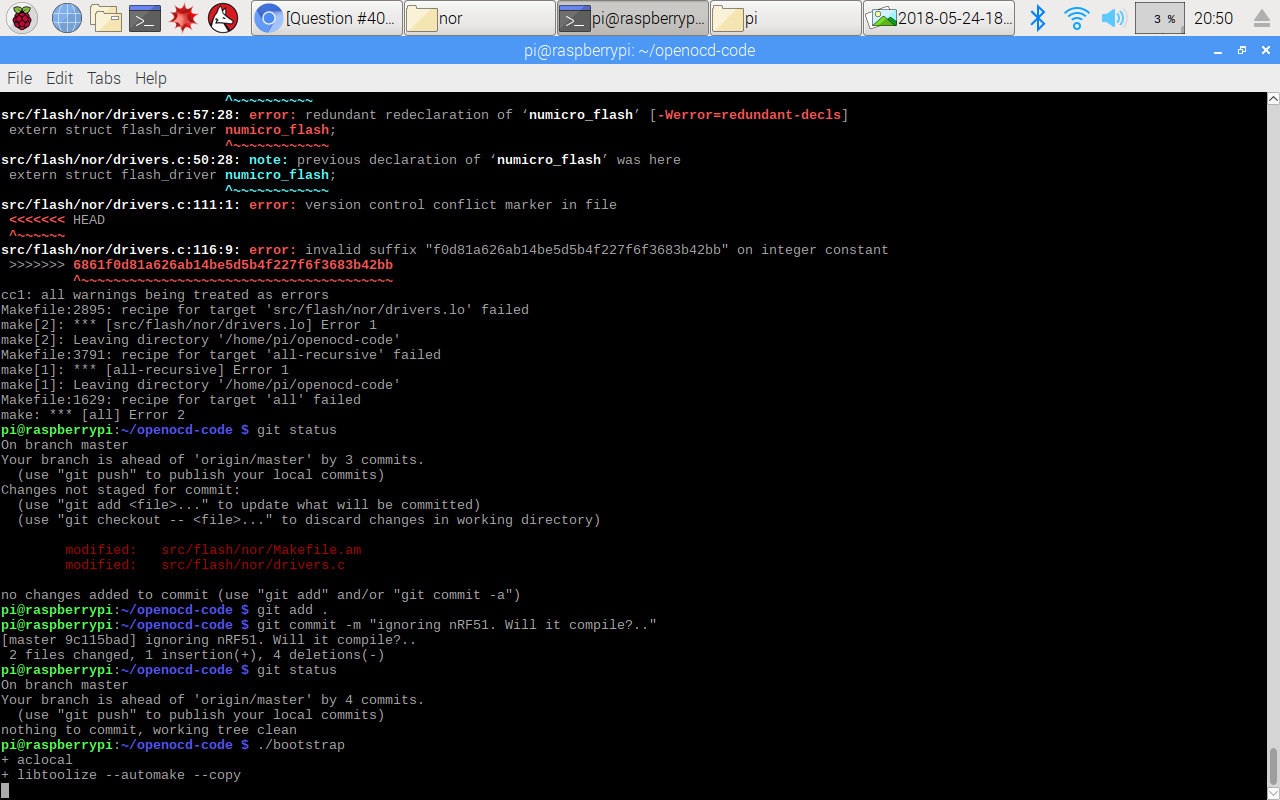
Task: Click 'nothing to commit, working tree clean'
Action: (x=149, y=730)
